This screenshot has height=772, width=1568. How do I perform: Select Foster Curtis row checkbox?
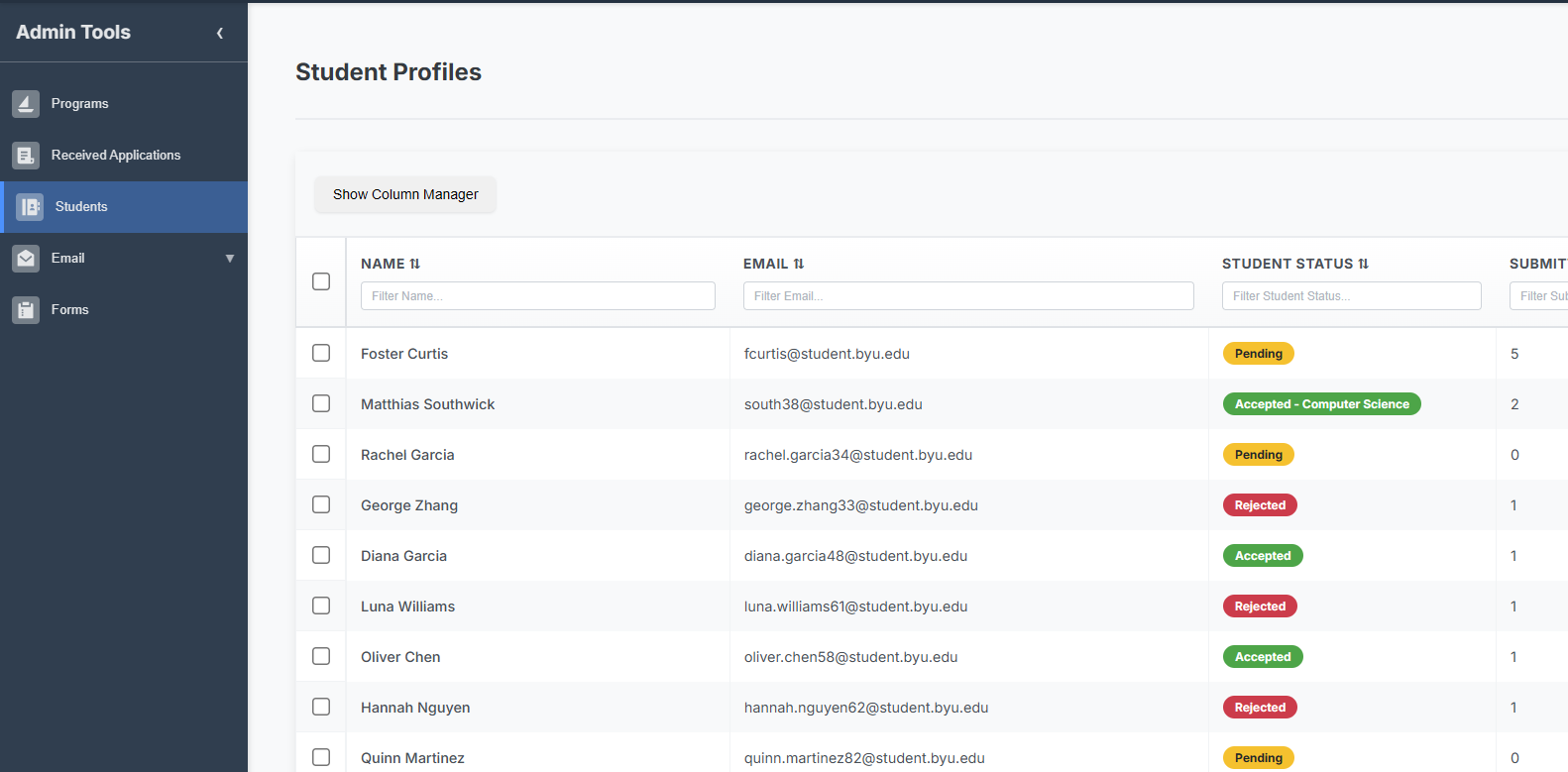pos(321,353)
